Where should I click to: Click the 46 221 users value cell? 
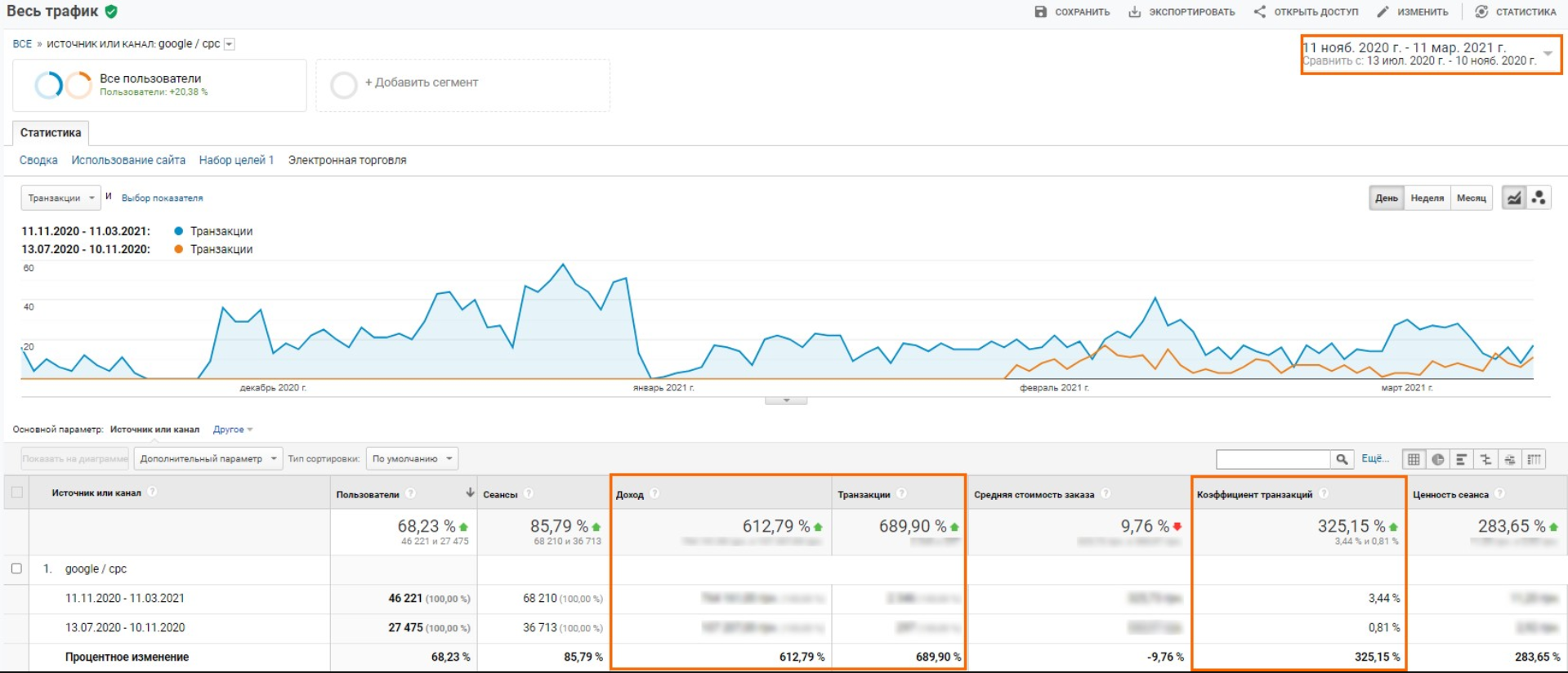click(x=405, y=598)
